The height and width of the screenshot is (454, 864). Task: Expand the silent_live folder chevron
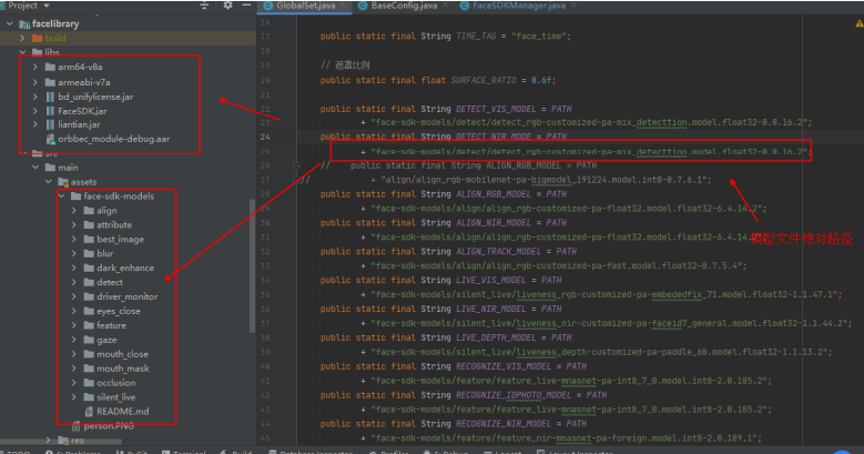pyautogui.click(x=74, y=397)
